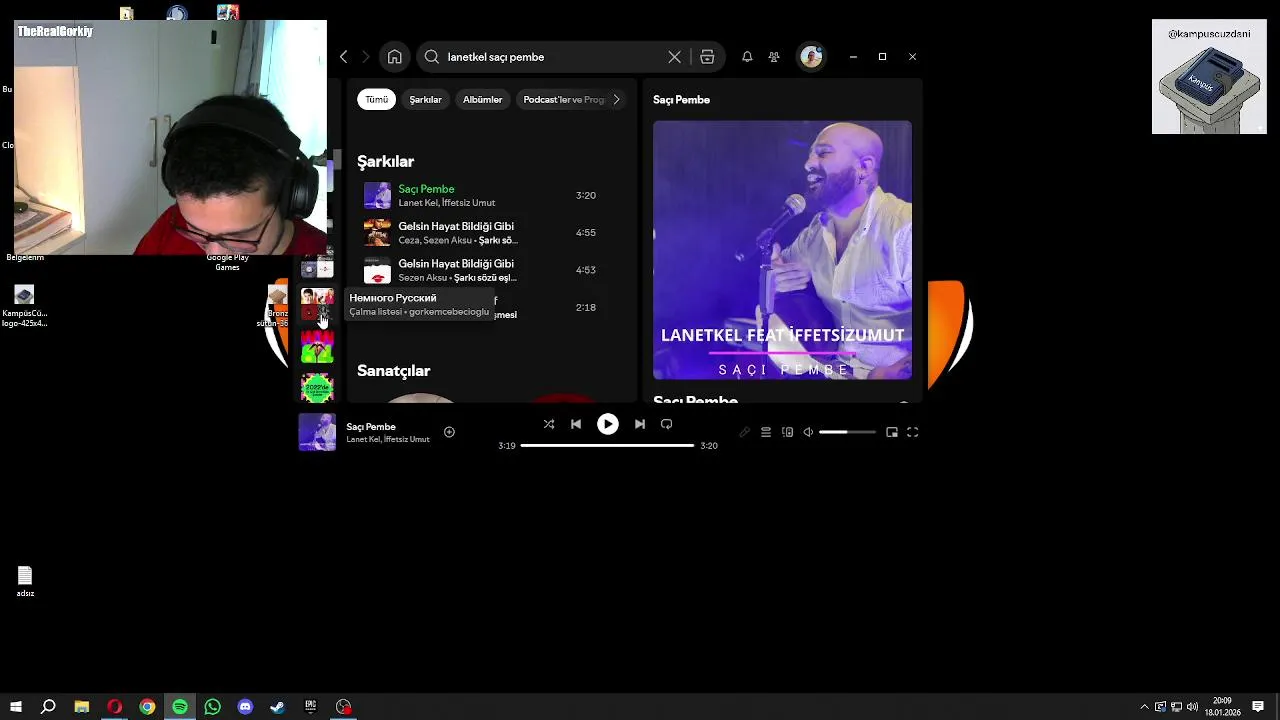Open the system tray volume icon
The height and width of the screenshot is (720, 1280).
pos(1192,707)
